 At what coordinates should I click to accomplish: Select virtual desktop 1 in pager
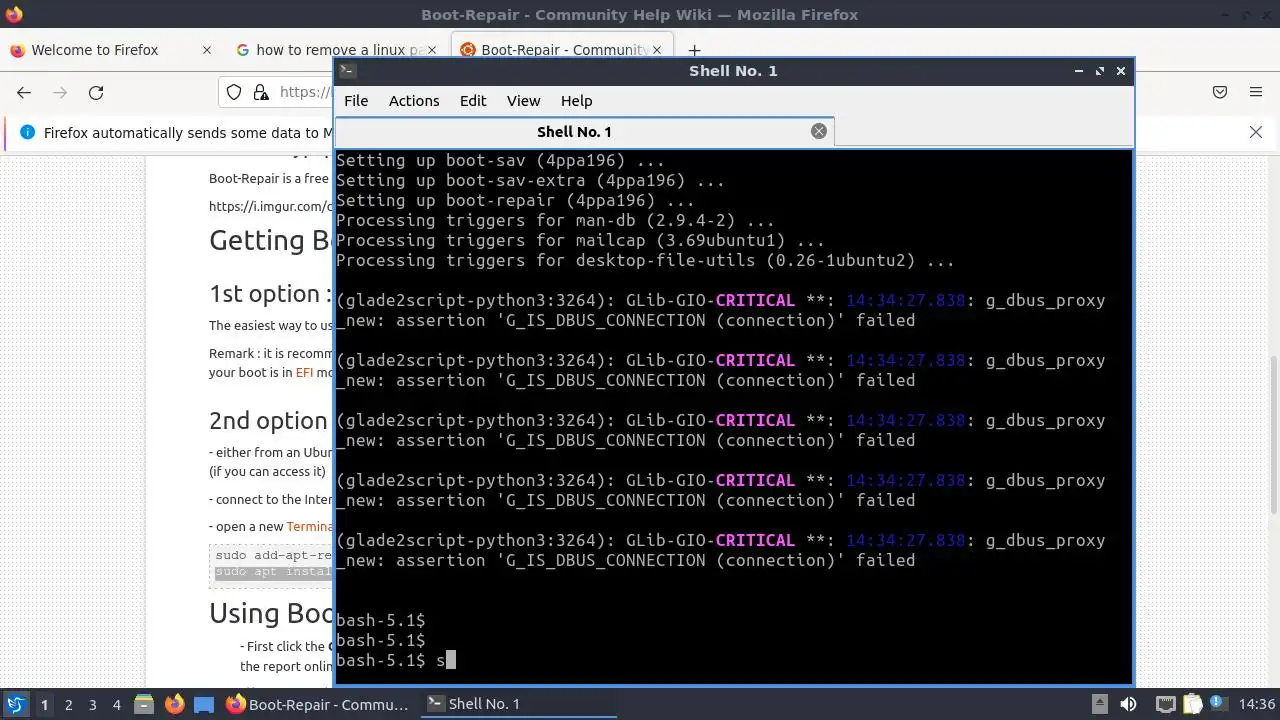point(44,705)
